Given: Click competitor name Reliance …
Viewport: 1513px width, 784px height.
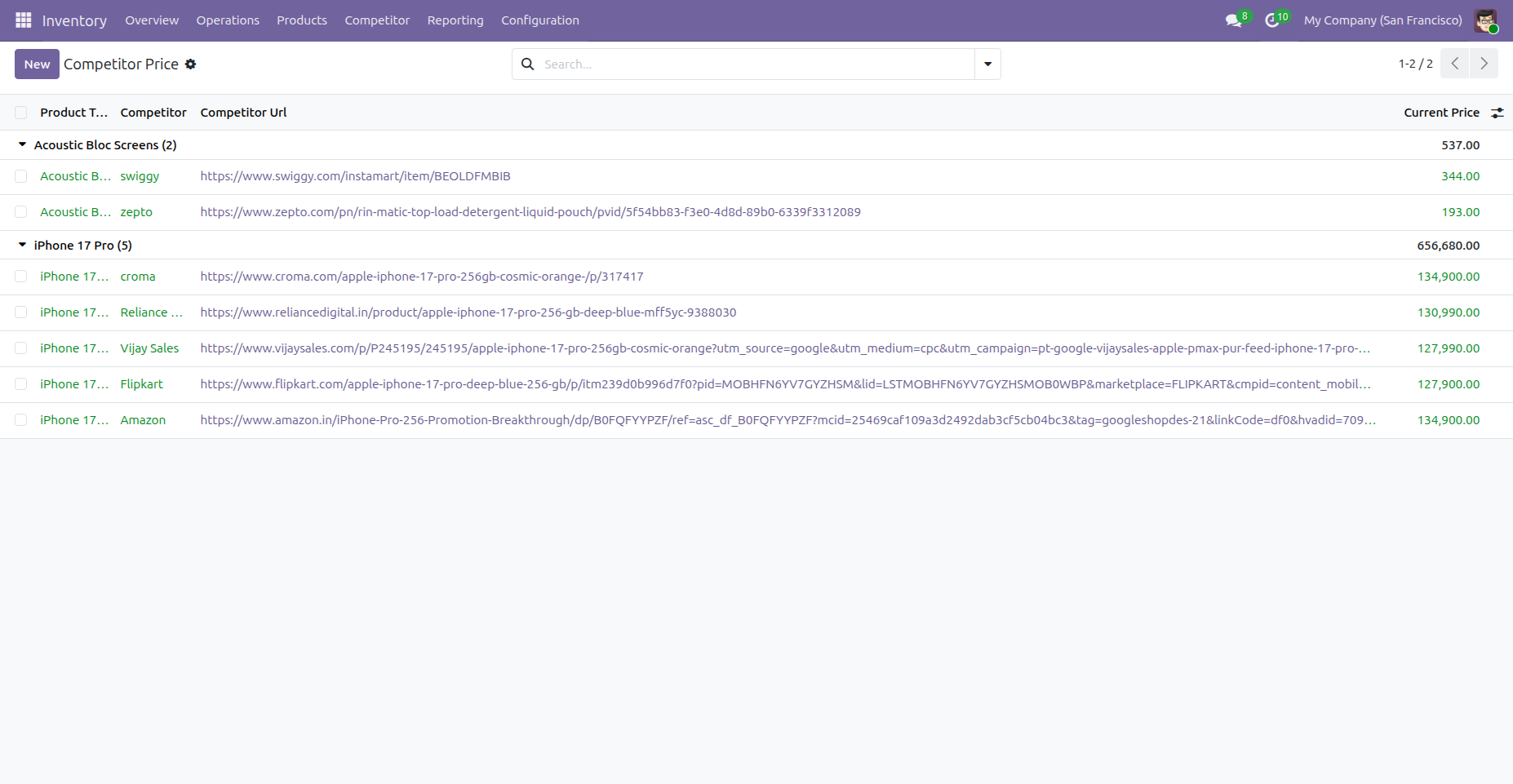Looking at the screenshot, I should (152, 312).
